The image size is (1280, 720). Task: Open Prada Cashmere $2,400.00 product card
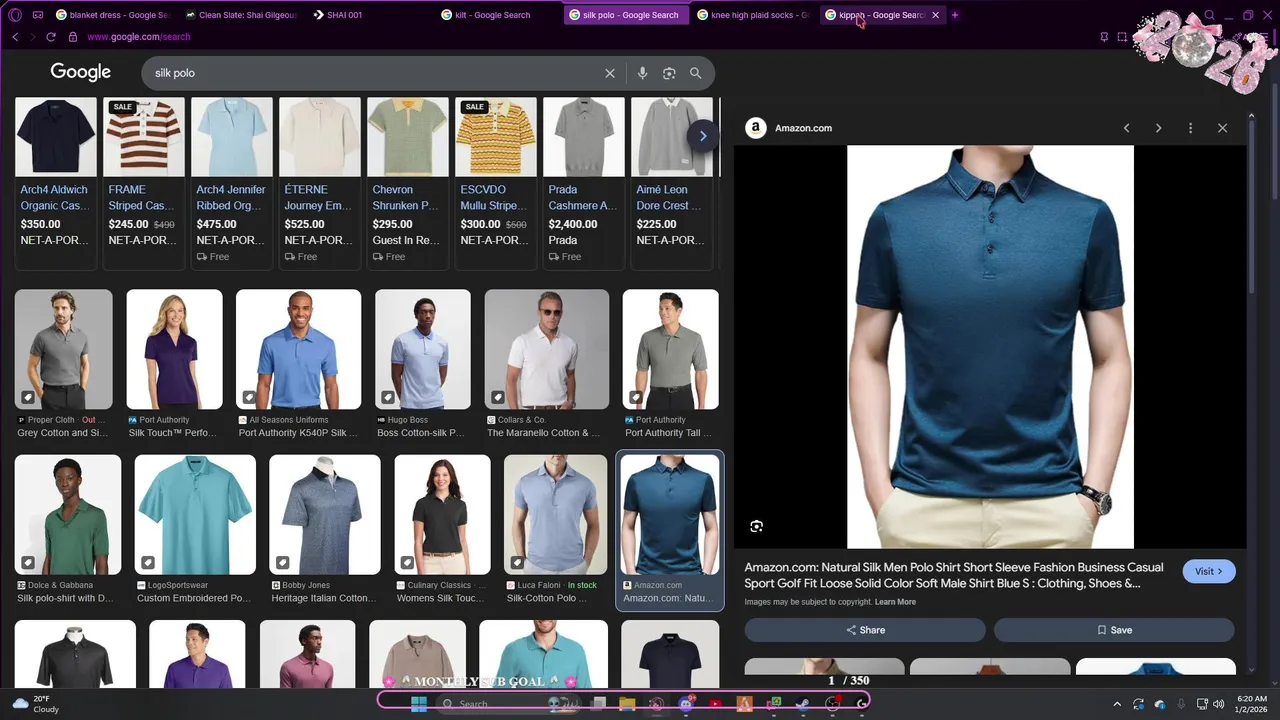584,182
